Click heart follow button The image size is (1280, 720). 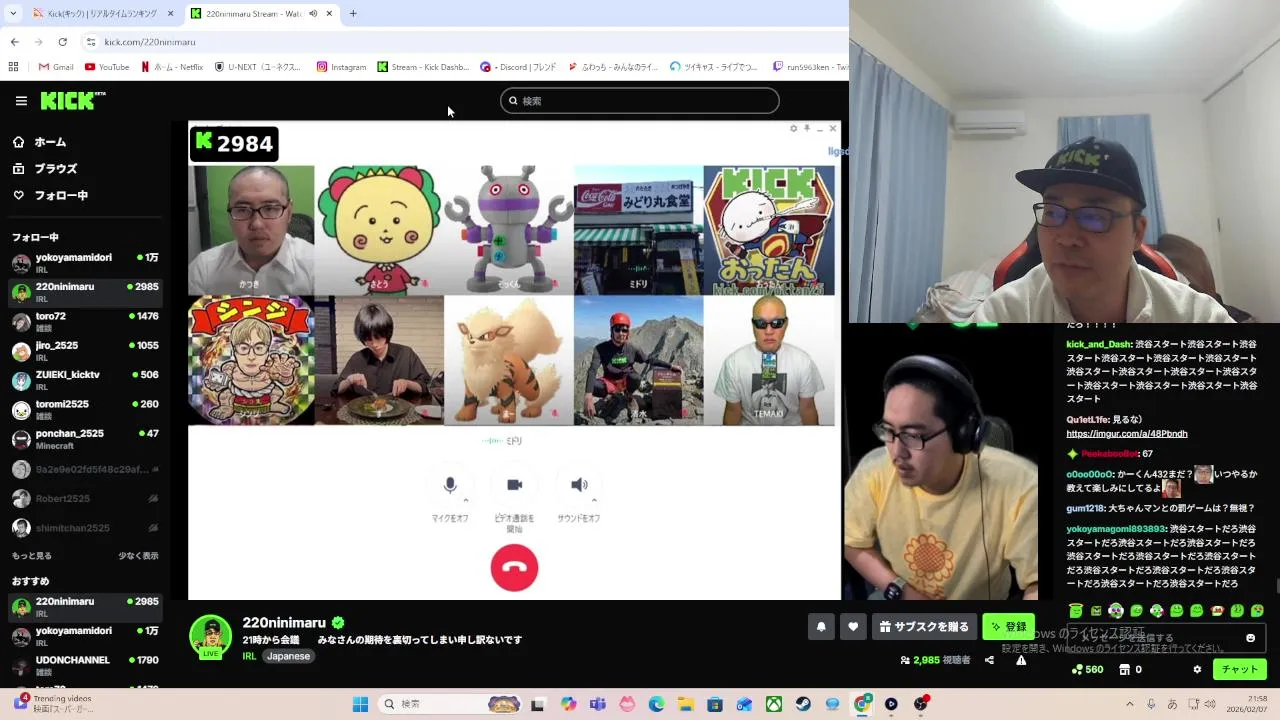[x=853, y=627]
